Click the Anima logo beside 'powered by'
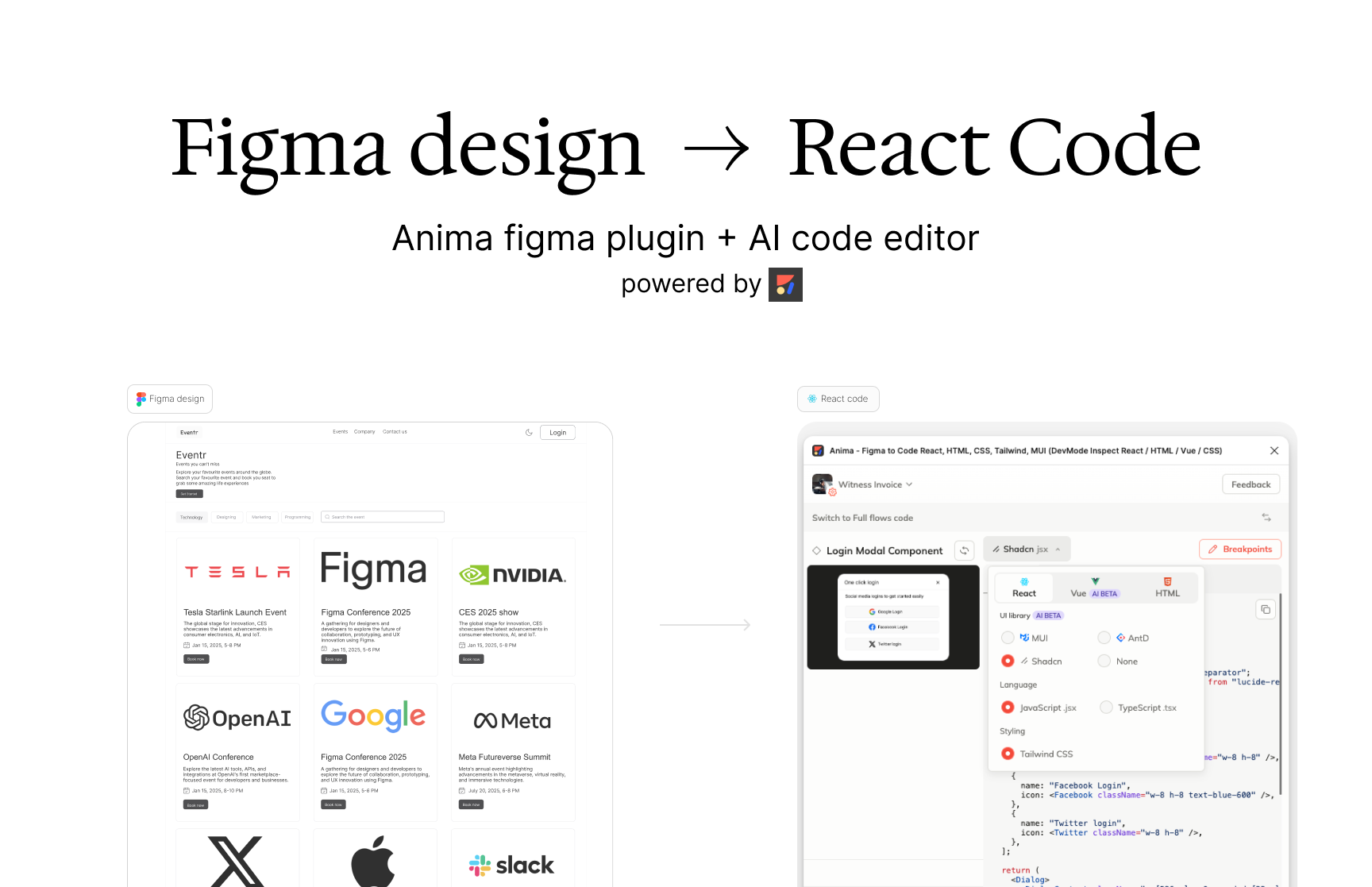Screen dimensions: 1372x887 785,284
